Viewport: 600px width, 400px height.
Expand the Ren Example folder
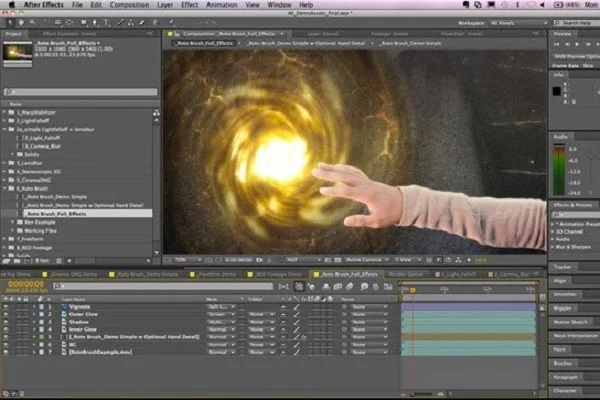[13, 222]
